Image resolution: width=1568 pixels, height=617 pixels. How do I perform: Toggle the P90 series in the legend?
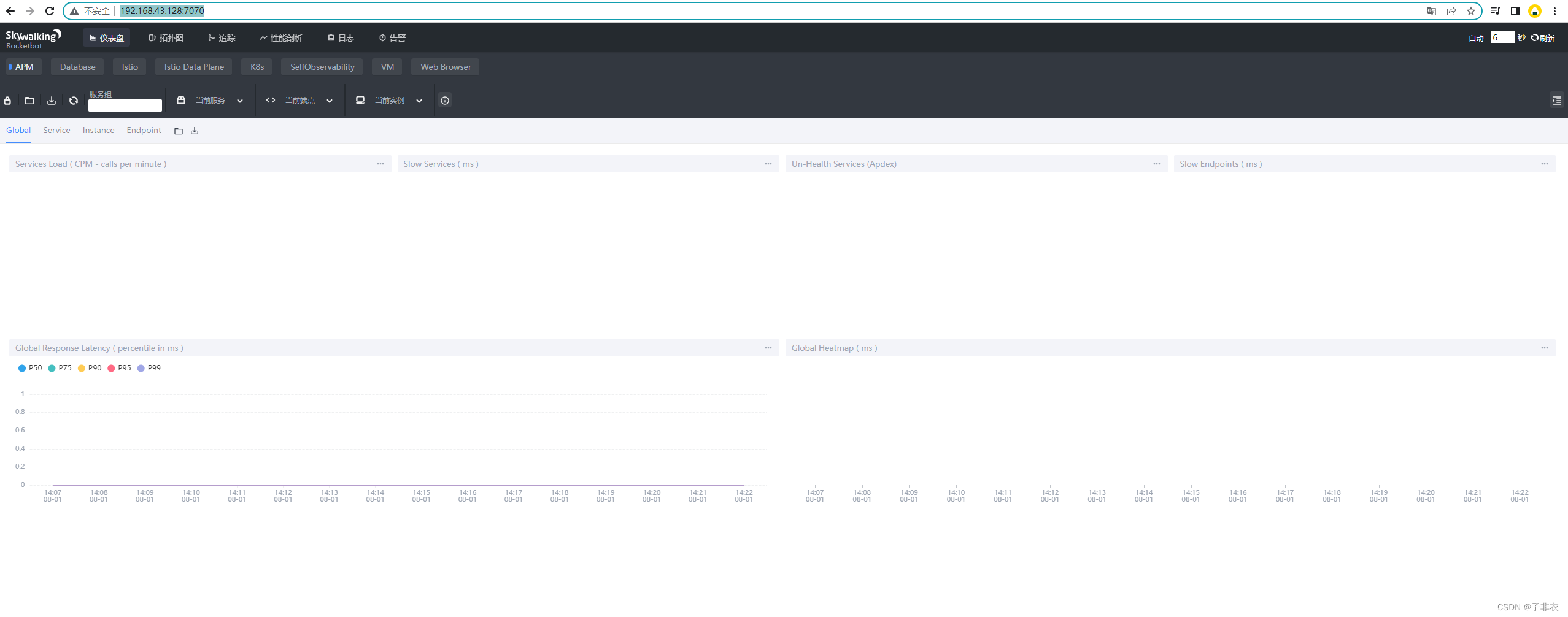coord(90,368)
